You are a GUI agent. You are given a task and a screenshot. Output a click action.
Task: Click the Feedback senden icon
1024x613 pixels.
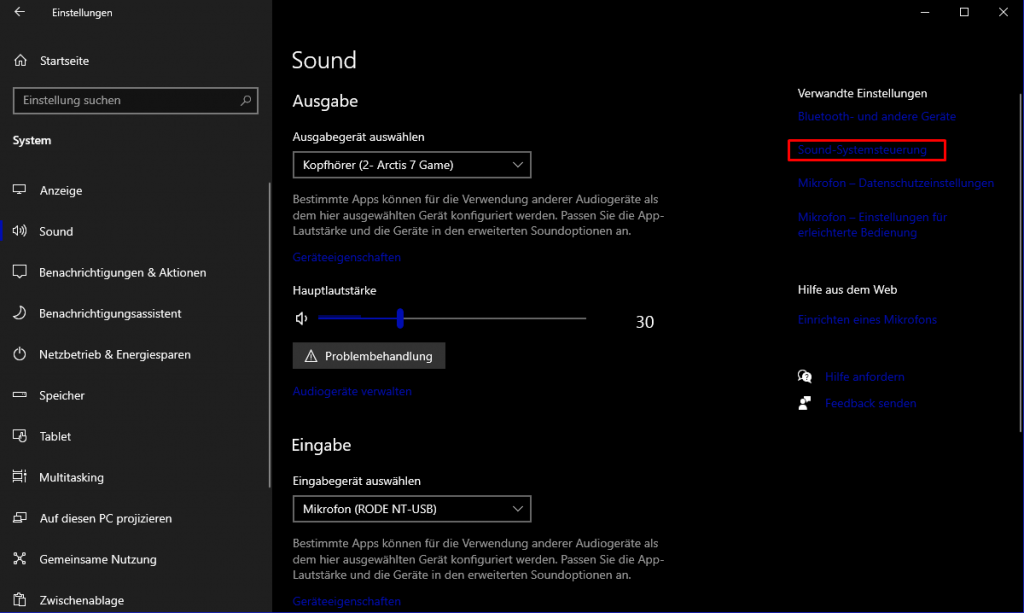[805, 403]
